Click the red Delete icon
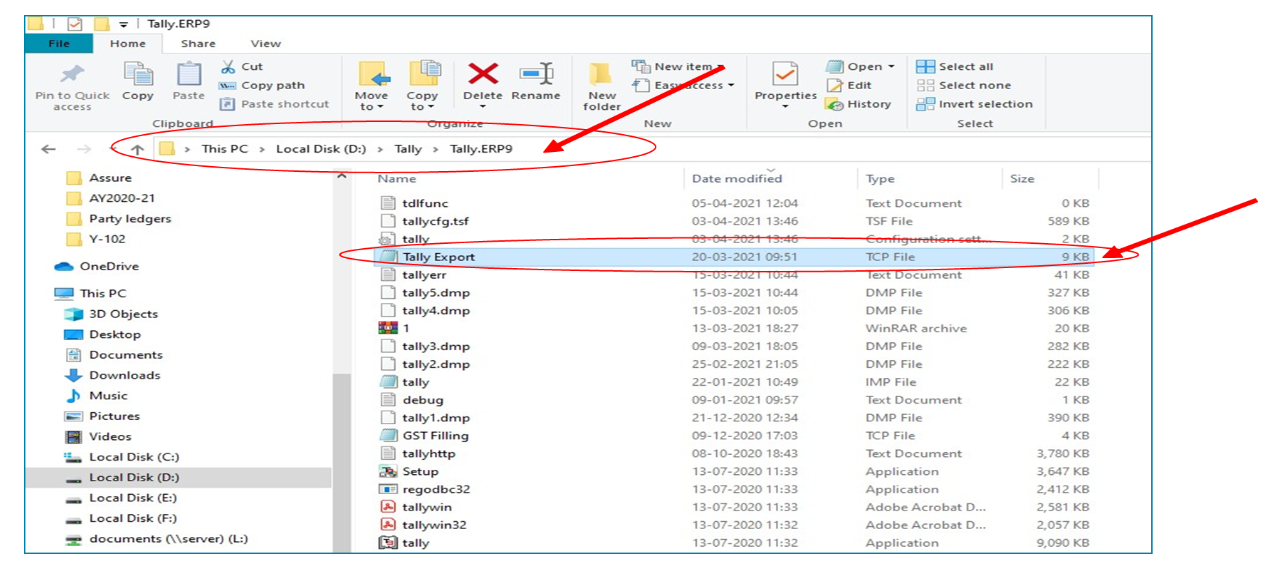Viewport: 1261px width, 567px height. pos(483,73)
